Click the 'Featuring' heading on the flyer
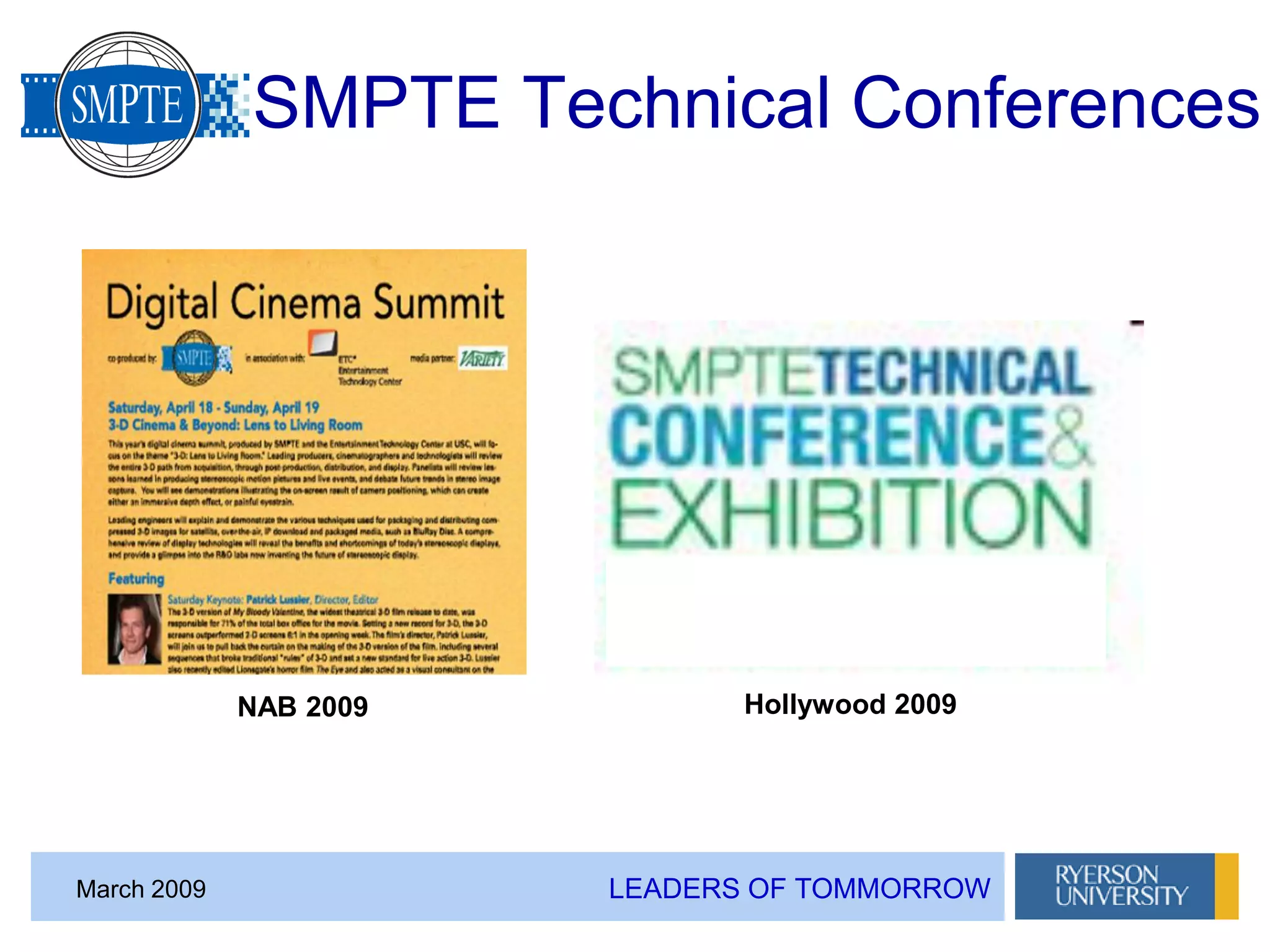This screenshot has width=1270, height=952. (x=136, y=579)
